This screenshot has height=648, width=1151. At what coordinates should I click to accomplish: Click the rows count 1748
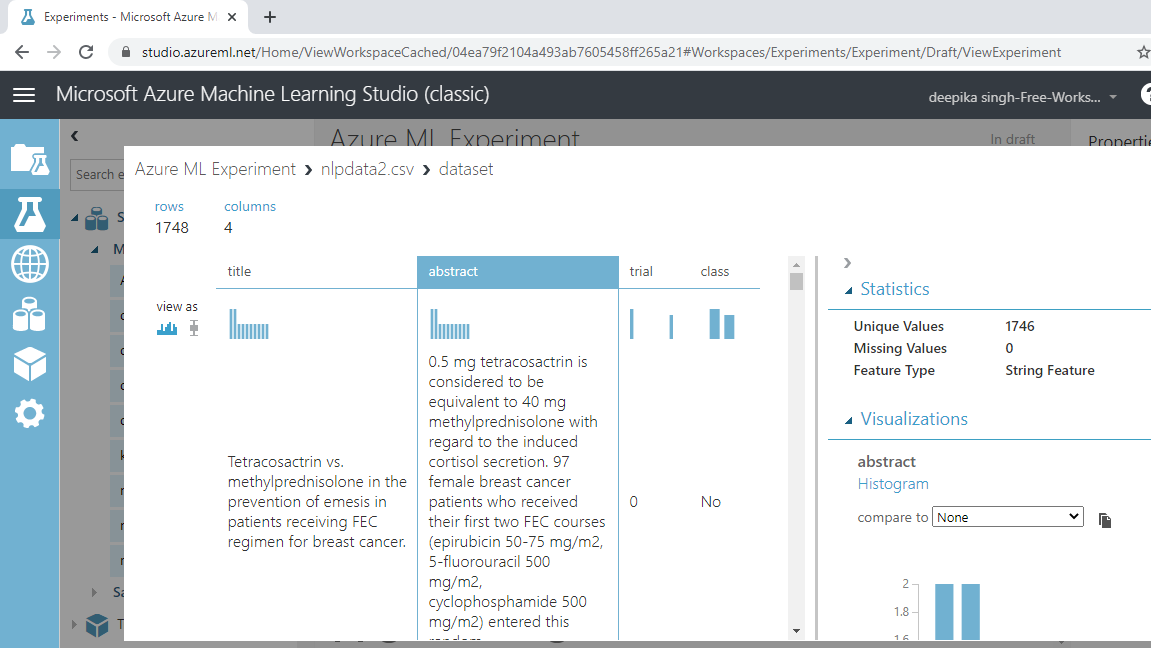click(172, 228)
